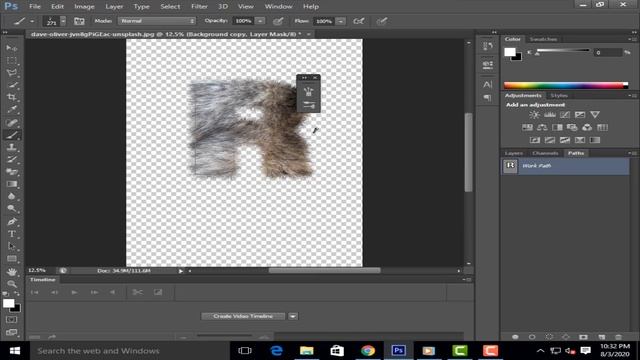Select the History Brush tool
This screenshot has width=640, height=360.
point(11,159)
